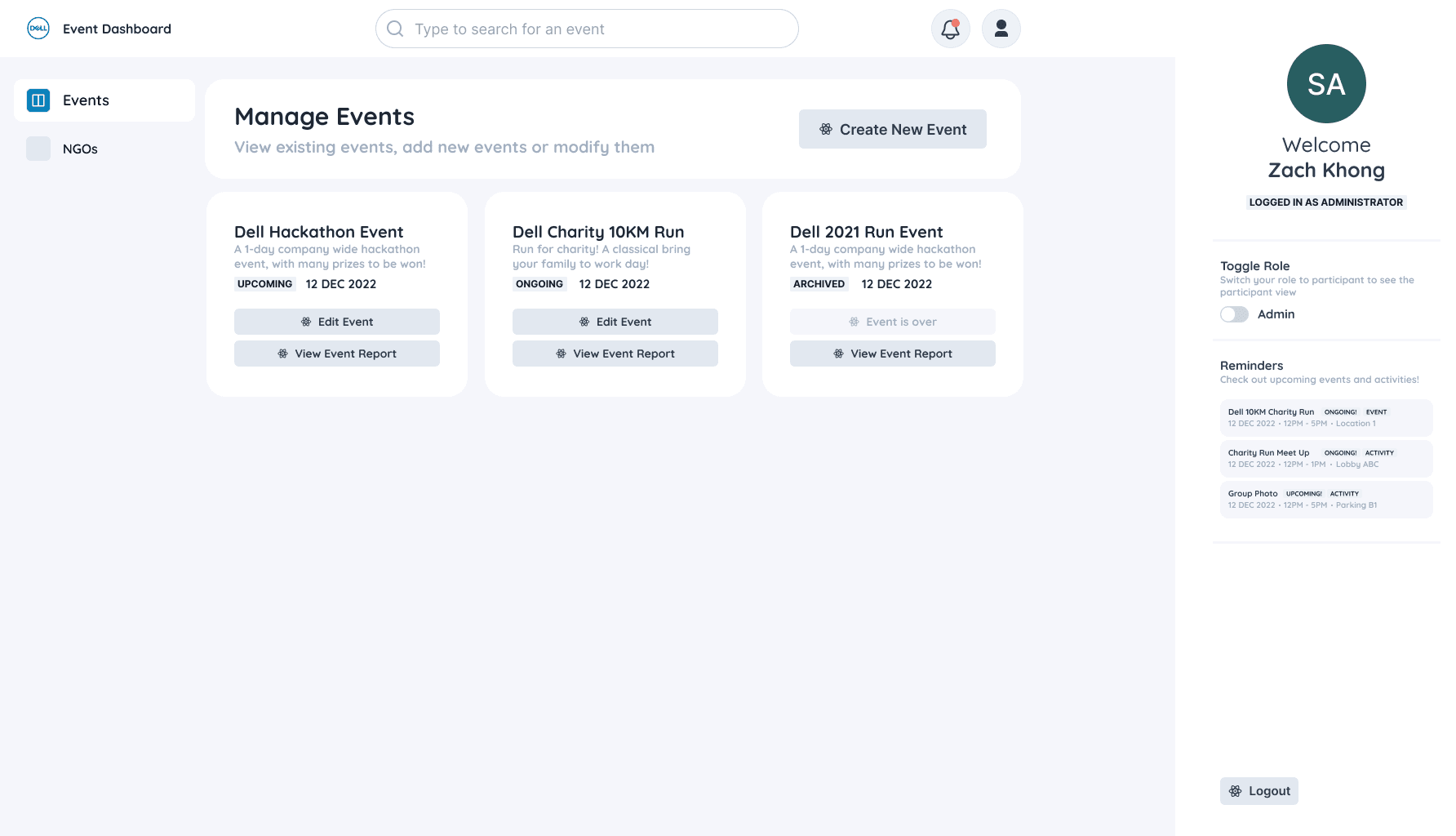Image resolution: width=1456 pixels, height=836 pixels.
Task: Click the Manage Events heading
Action: click(325, 117)
